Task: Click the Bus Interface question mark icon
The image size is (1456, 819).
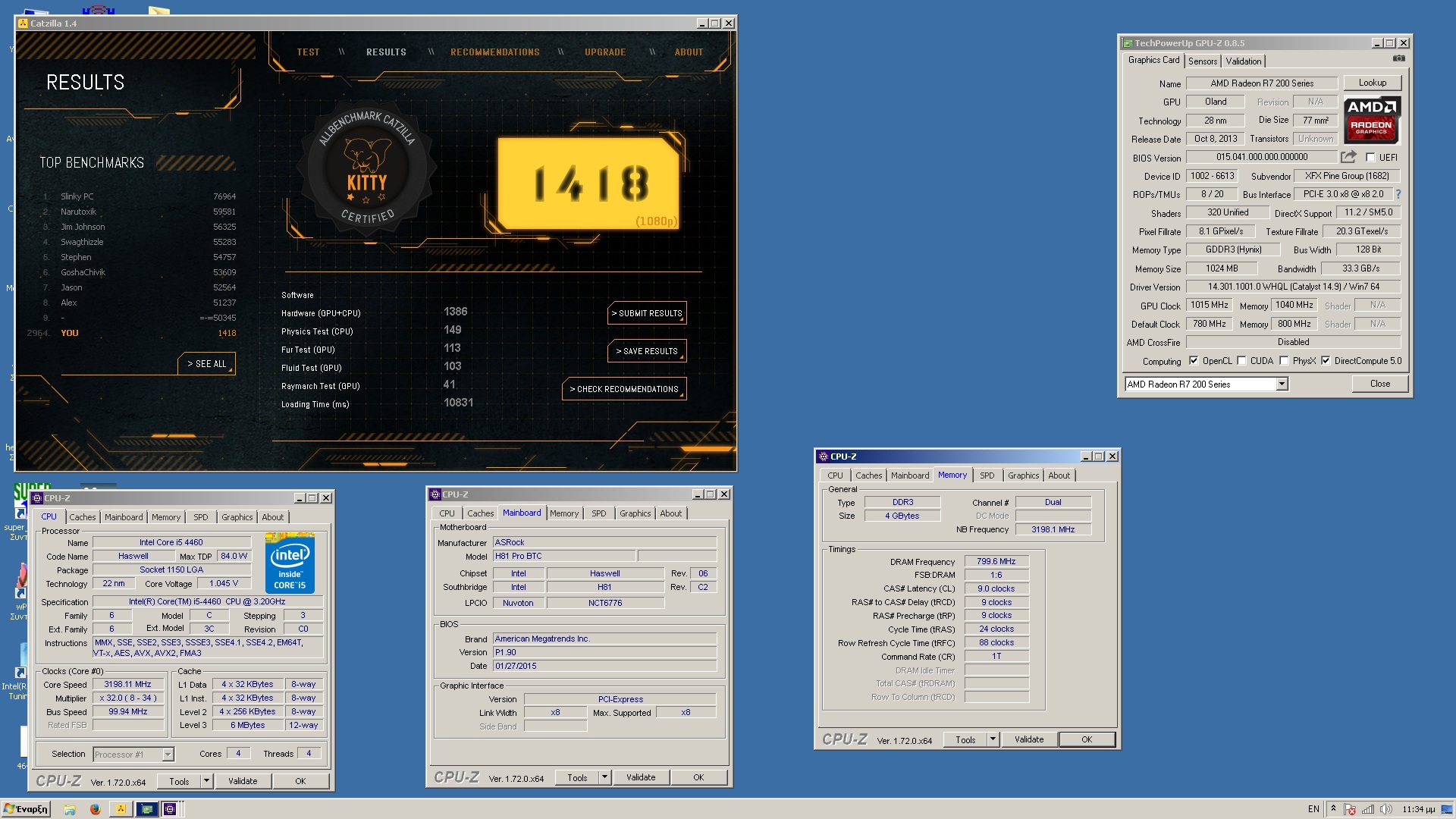Action: tap(1398, 194)
